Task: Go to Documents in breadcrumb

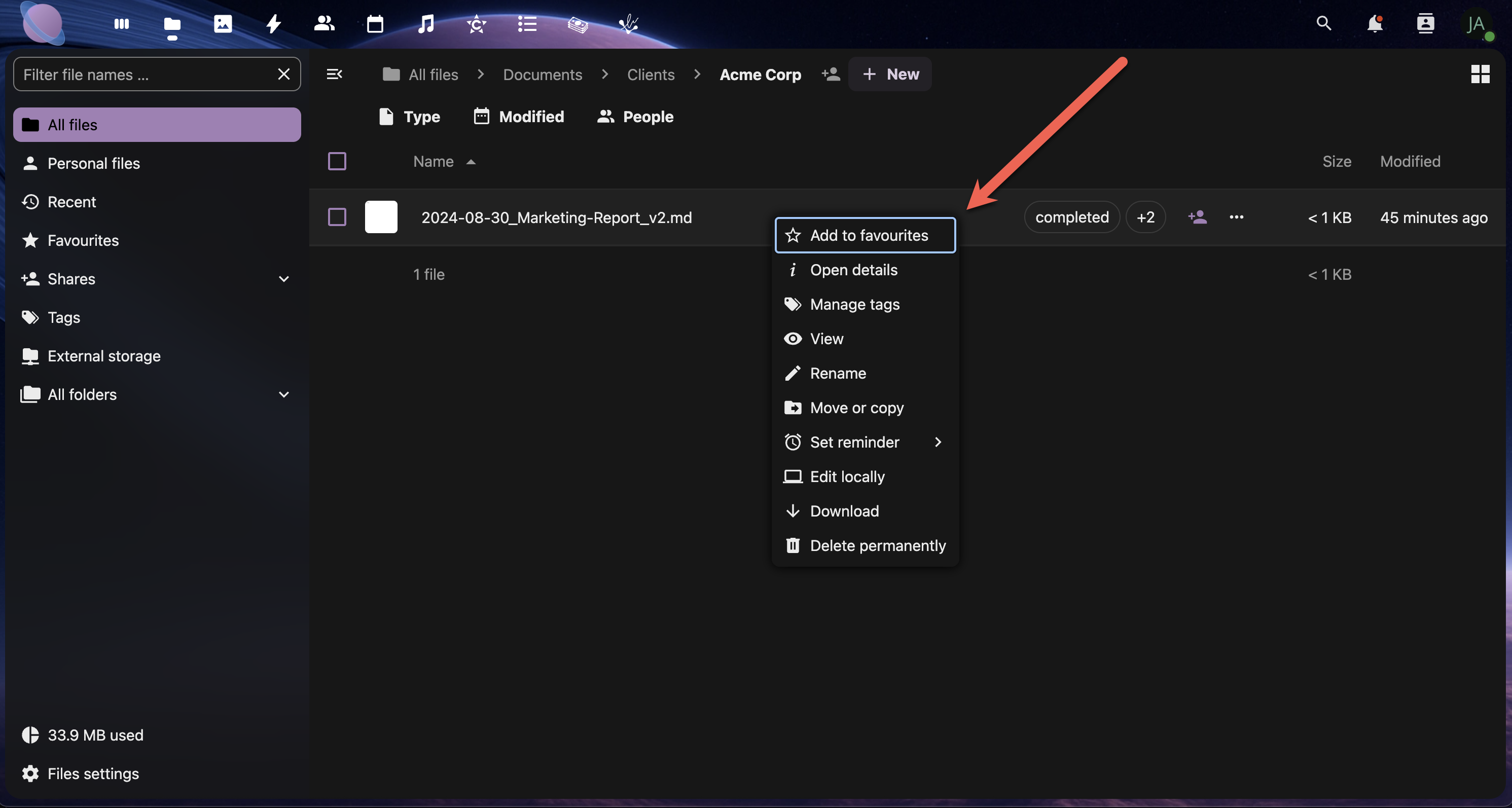Action: click(x=543, y=75)
